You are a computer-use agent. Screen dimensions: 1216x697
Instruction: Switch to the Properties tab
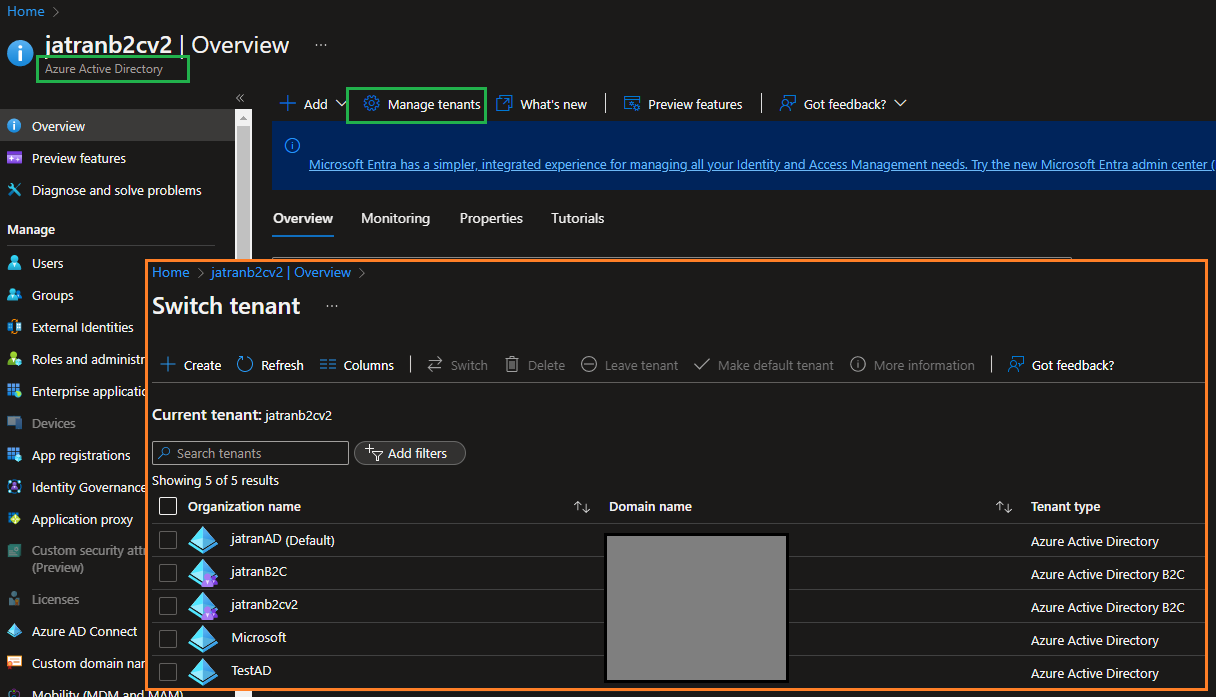tap(491, 218)
